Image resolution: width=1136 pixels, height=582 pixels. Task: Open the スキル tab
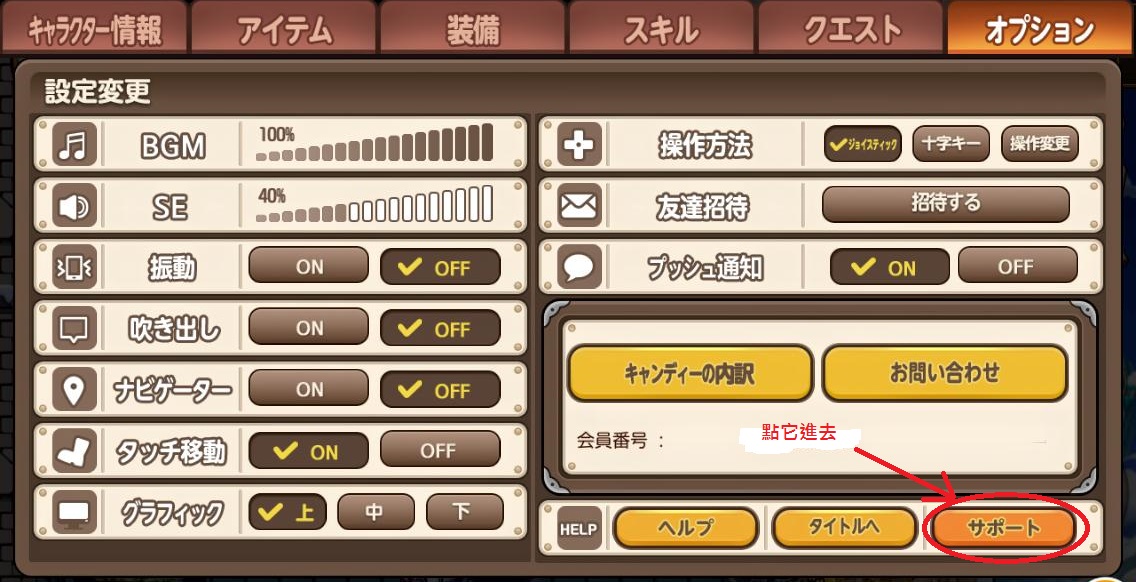(x=661, y=30)
